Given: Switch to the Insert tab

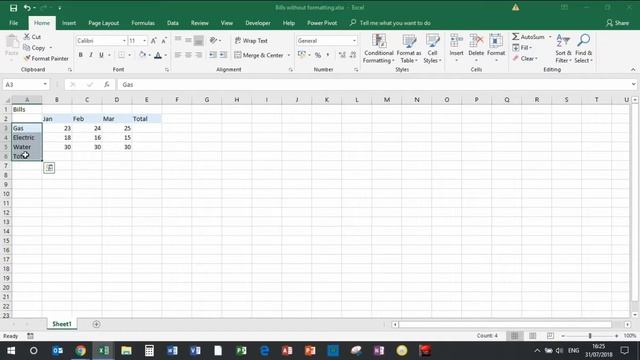Looking at the screenshot, I should [x=69, y=23].
